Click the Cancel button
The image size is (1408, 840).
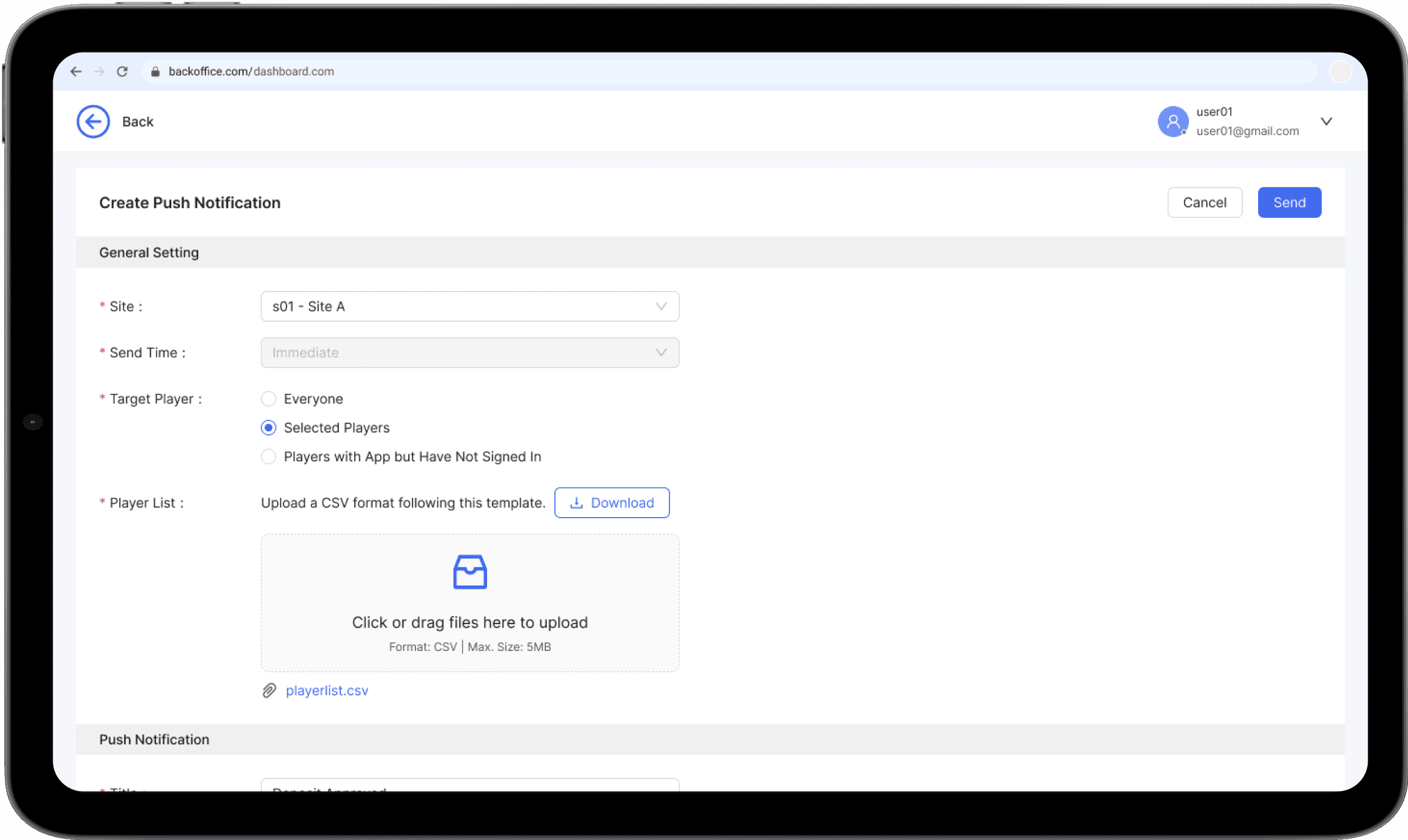pyautogui.click(x=1204, y=203)
